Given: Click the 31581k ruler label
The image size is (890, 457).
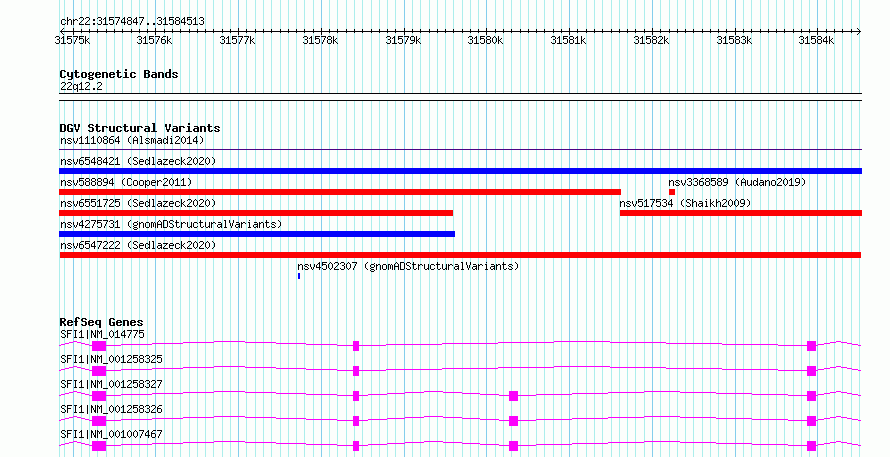Looking at the screenshot, I should (568, 40).
